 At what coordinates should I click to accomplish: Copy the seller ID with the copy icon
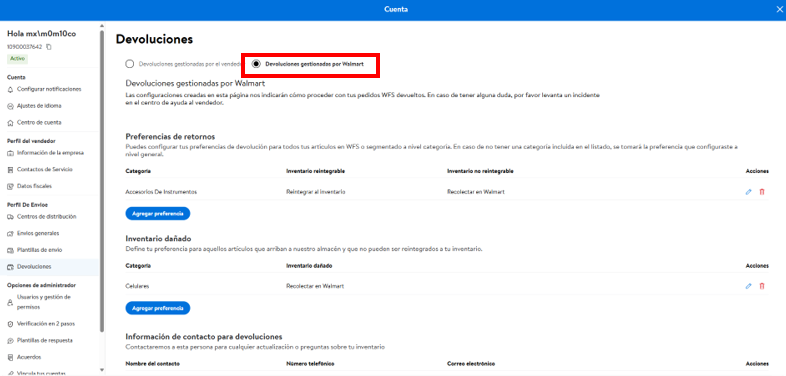[x=49, y=47]
